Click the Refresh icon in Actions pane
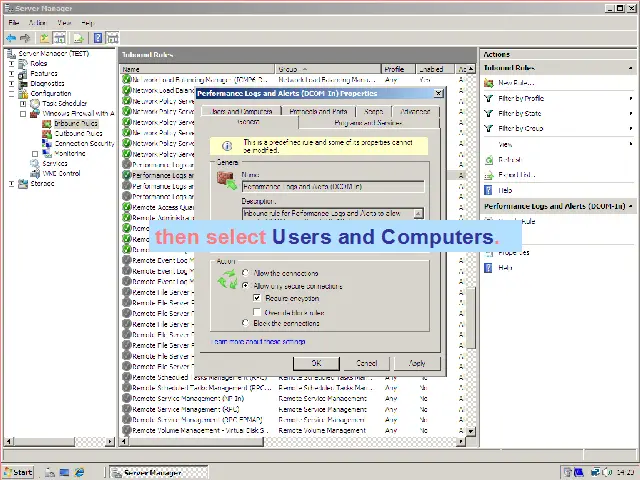The image size is (640, 480). [489, 160]
